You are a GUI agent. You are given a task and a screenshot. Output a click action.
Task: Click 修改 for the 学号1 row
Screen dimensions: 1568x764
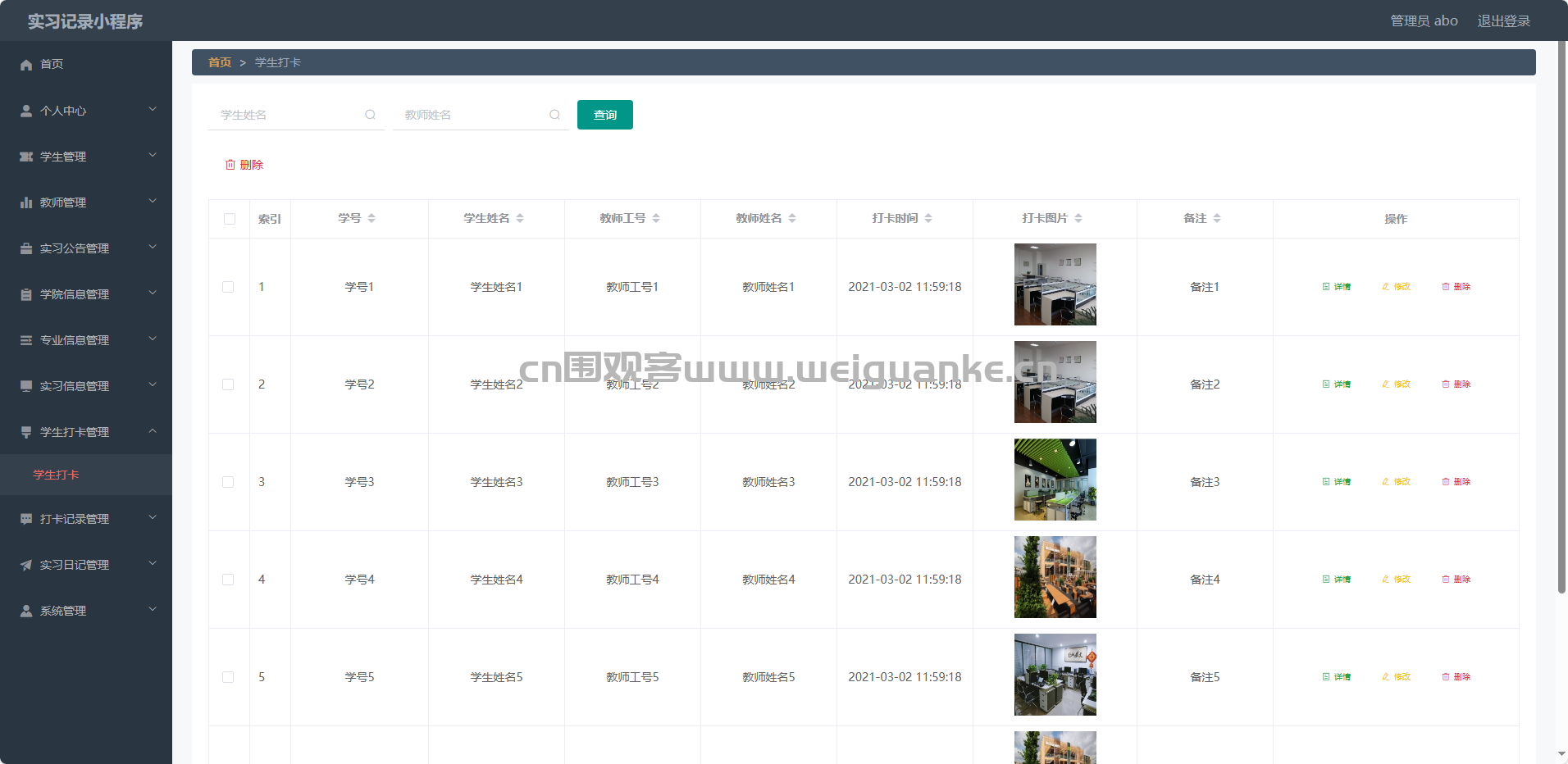pos(1397,287)
